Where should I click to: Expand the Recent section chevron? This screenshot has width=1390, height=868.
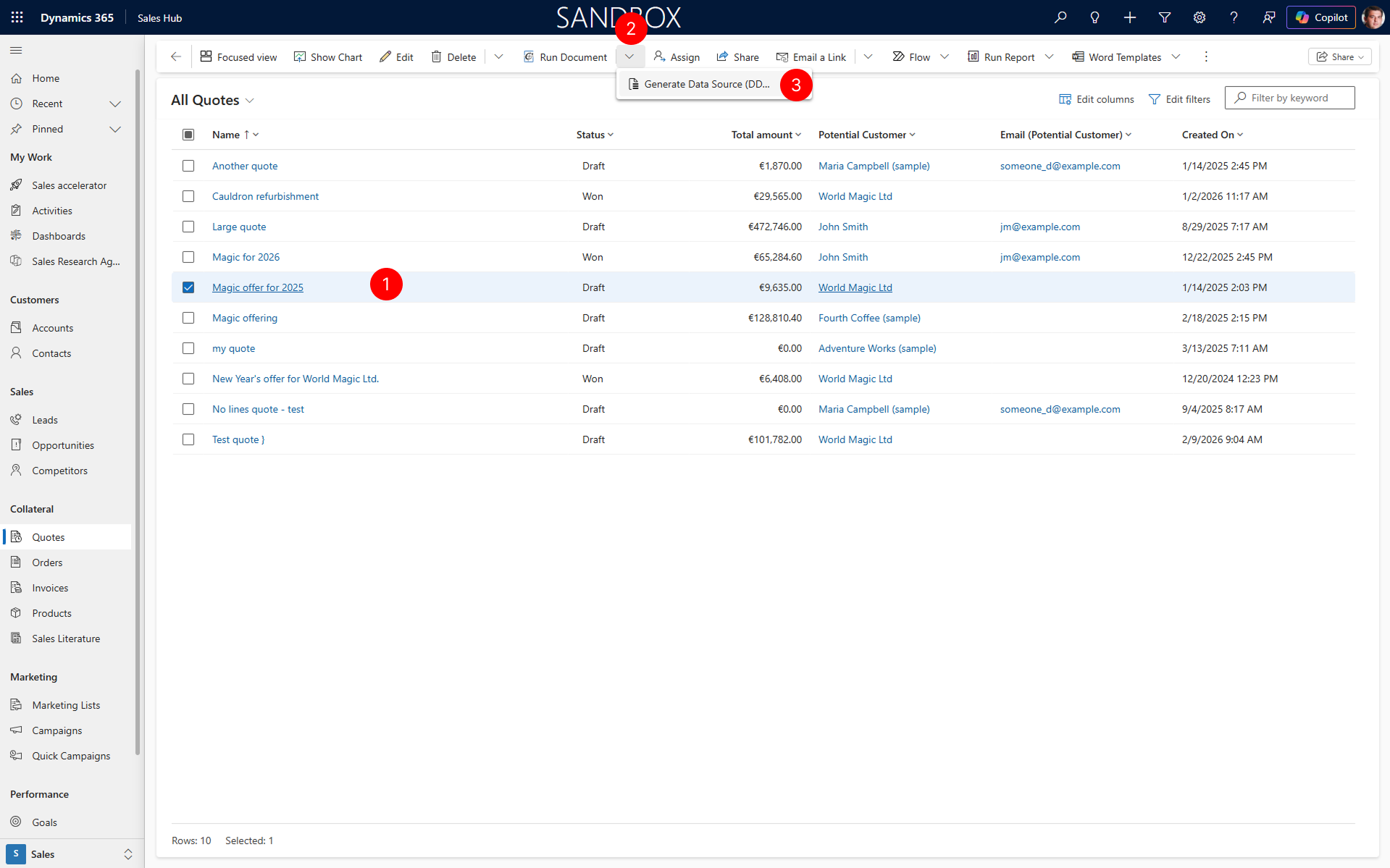(114, 104)
